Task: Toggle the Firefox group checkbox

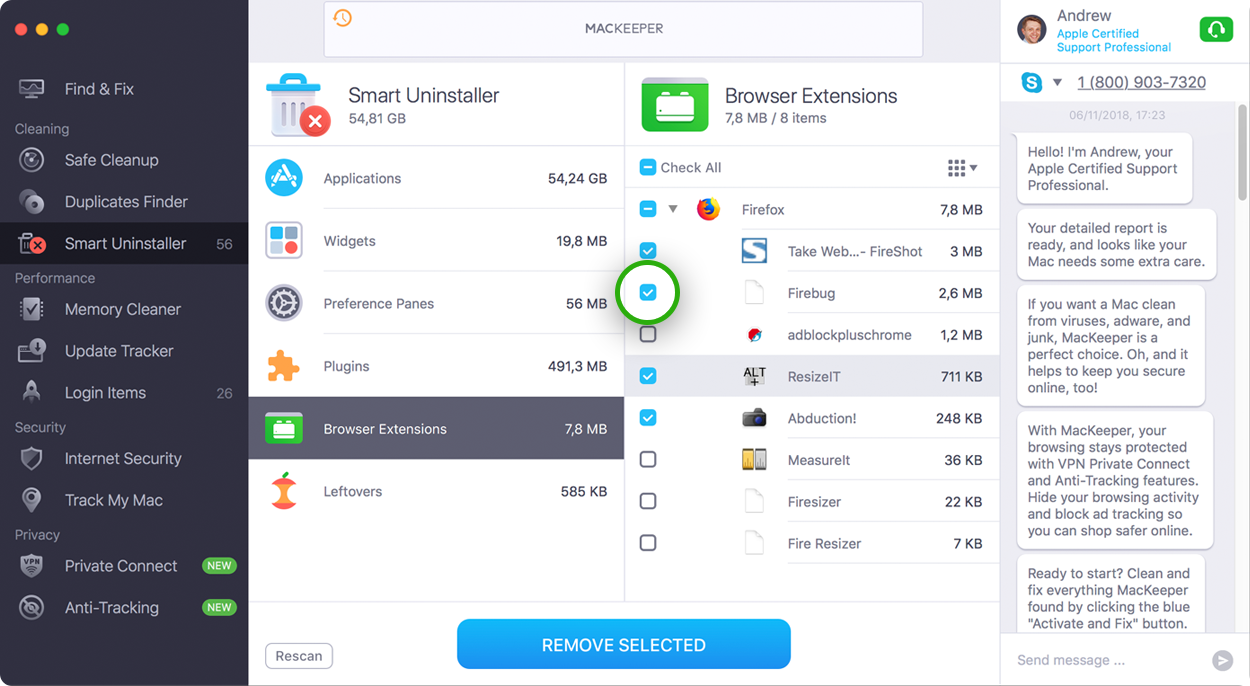Action: (x=648, y=209)
